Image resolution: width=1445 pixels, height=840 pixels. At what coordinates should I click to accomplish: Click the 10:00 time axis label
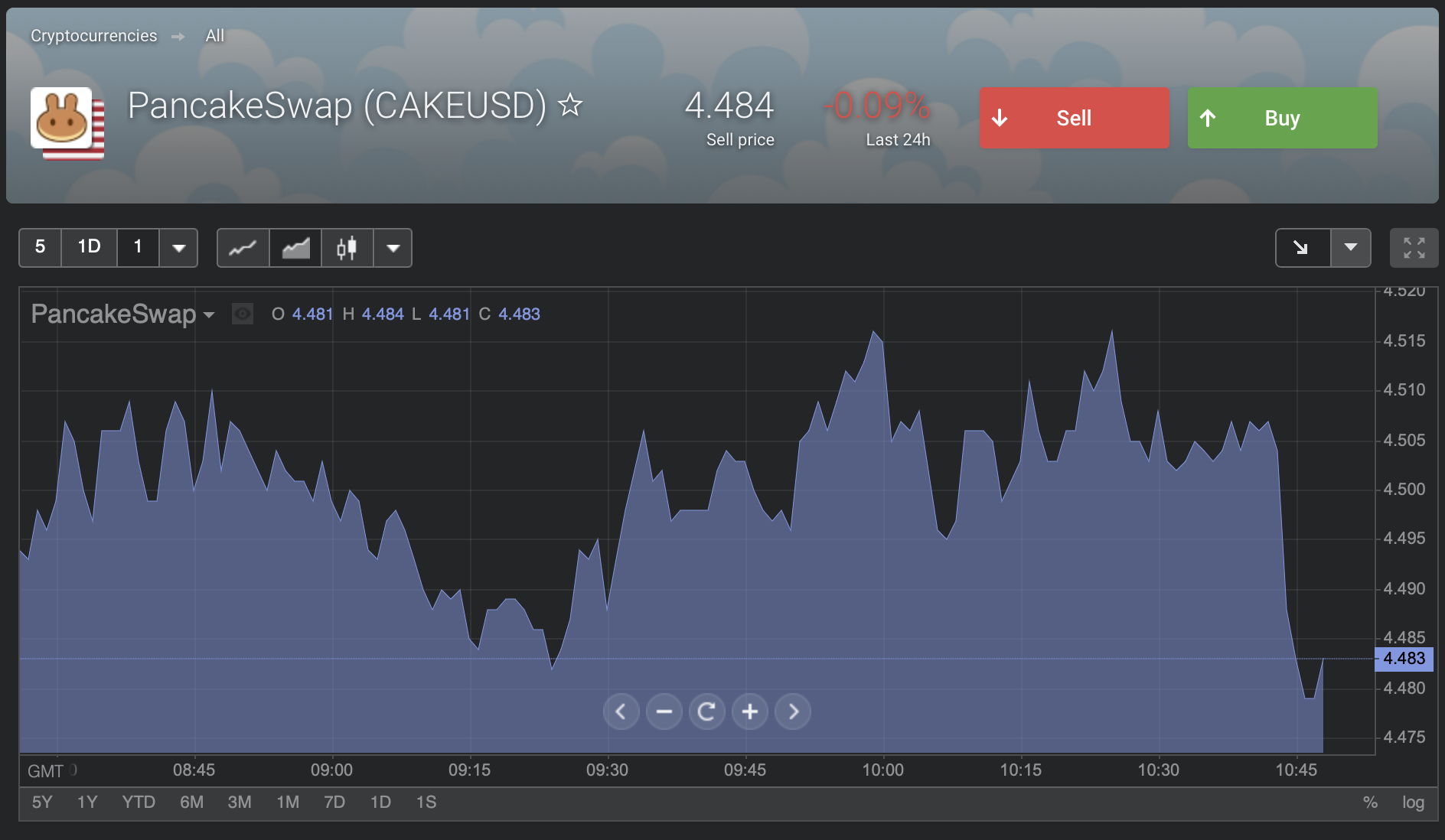[882, 770]
